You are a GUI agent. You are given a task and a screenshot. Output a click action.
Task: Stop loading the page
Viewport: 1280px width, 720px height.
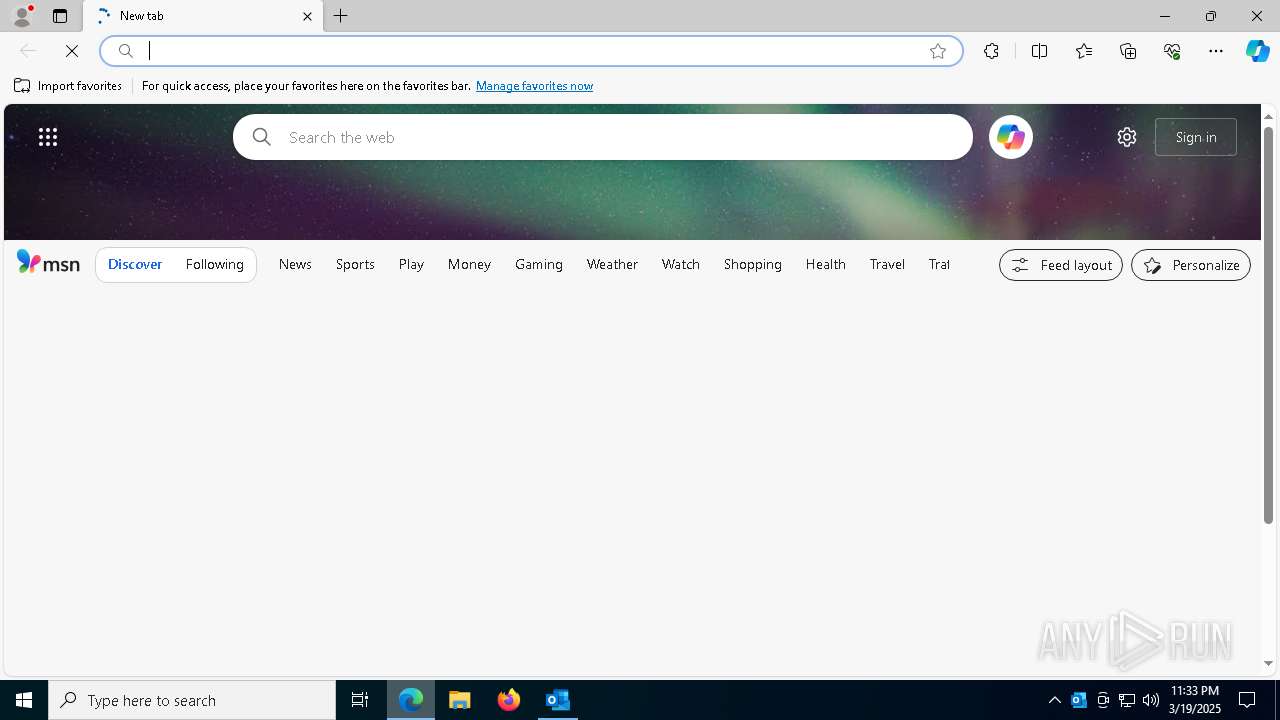(72, 51)
